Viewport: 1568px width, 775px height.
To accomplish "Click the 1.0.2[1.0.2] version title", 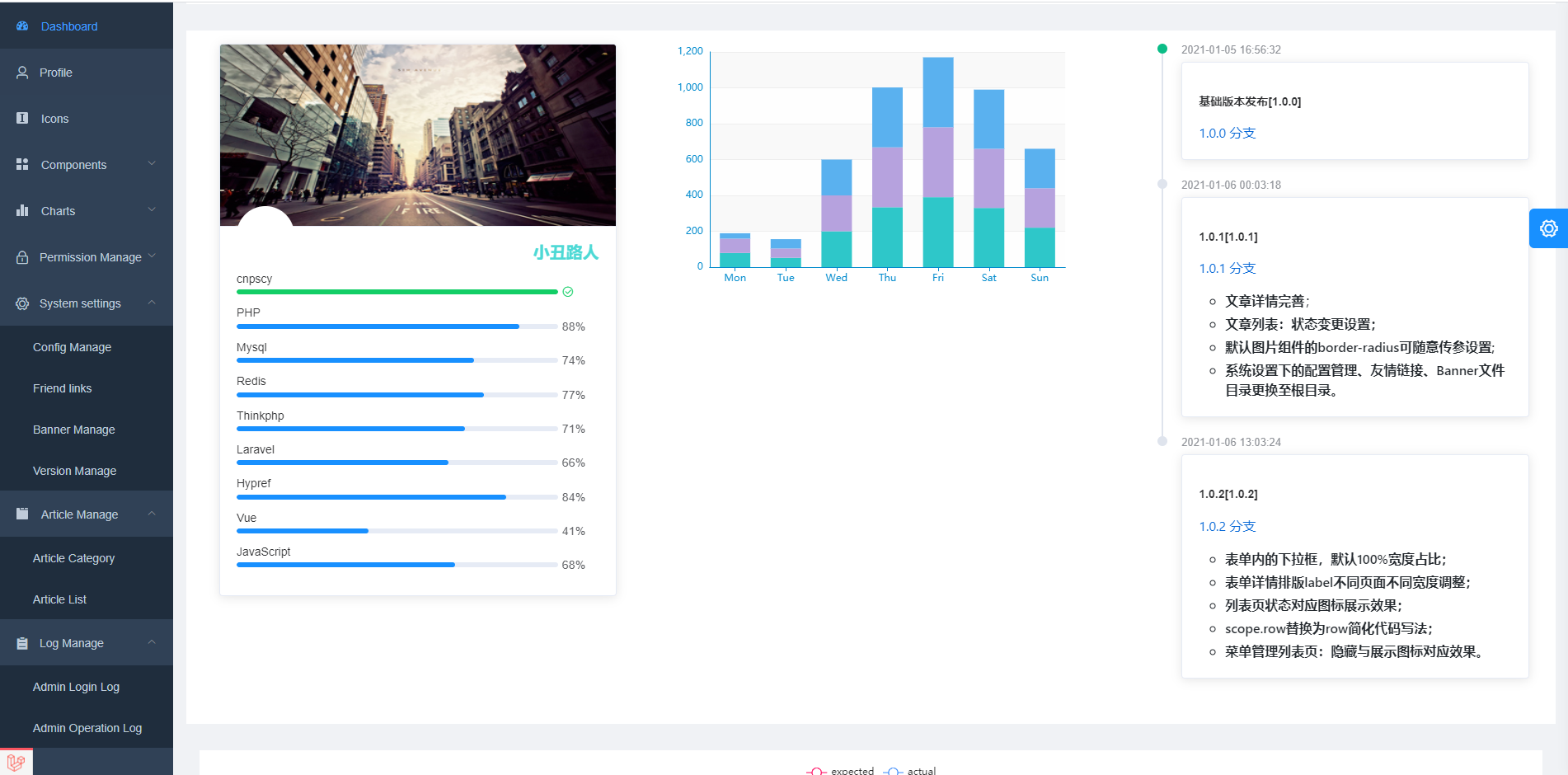I will pos(1228,494).
